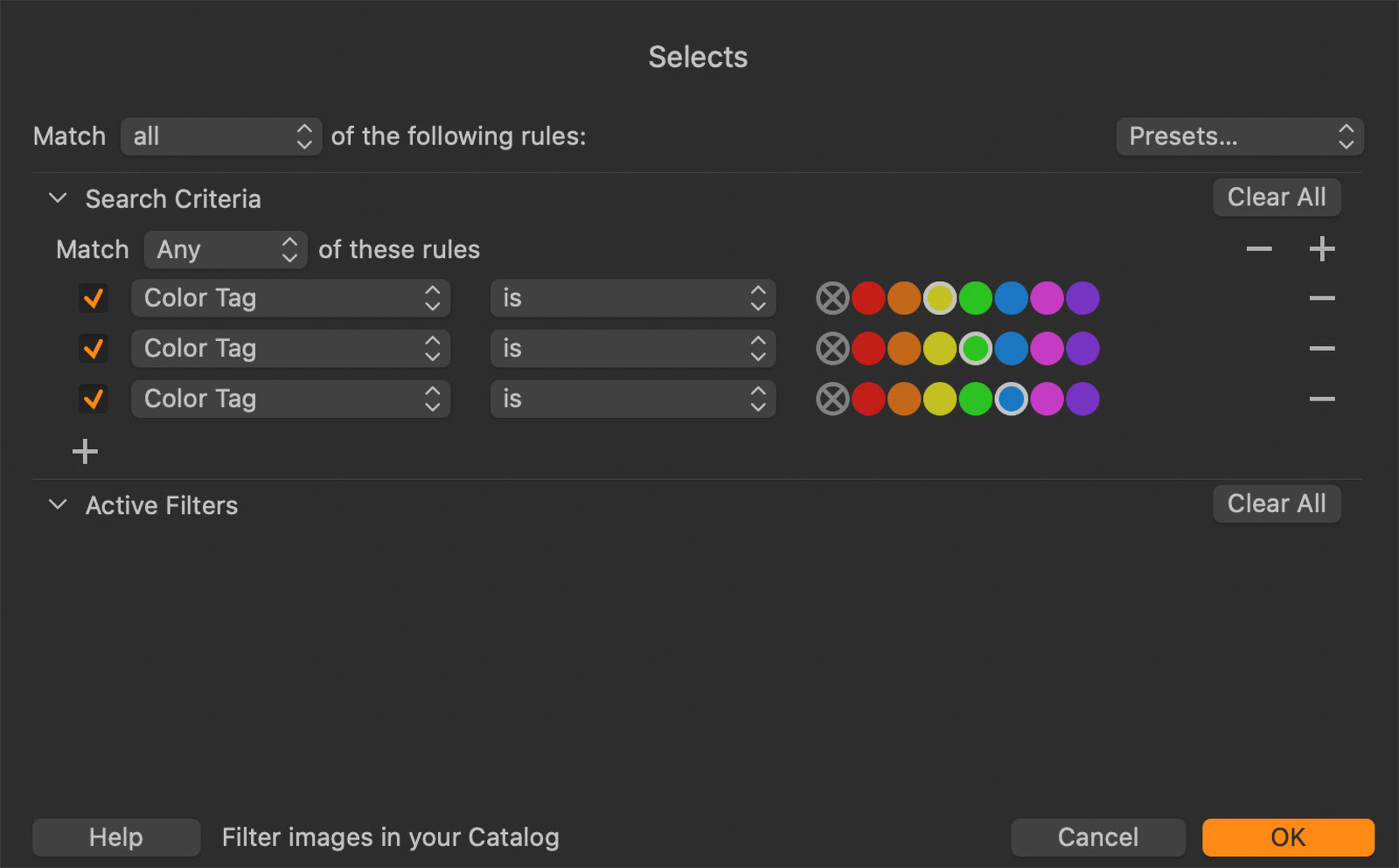Click Clear All for Active Filters
Viewport: 1399px width, 868px height.
pyautogui.click(x=1276, y=504)
